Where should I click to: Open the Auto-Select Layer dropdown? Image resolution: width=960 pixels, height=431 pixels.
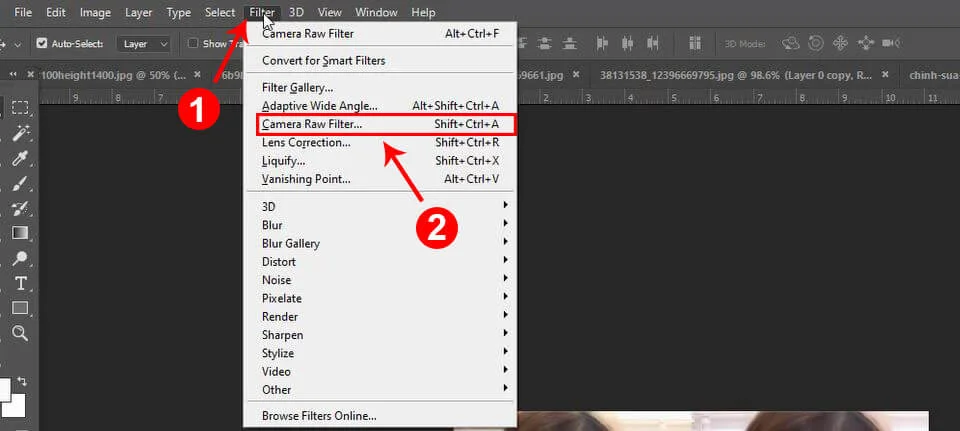[x=143, y=44]
